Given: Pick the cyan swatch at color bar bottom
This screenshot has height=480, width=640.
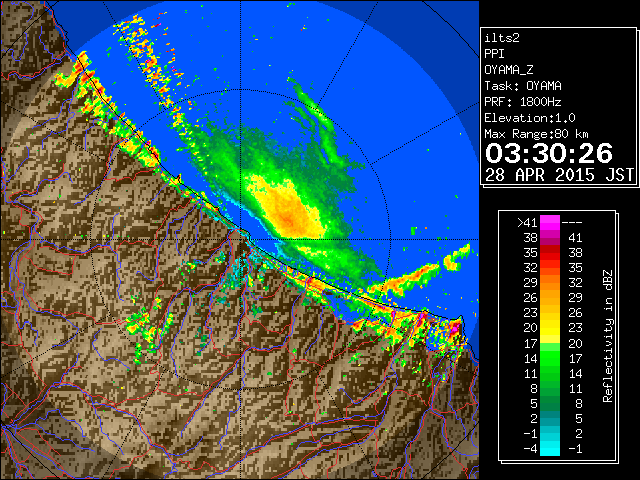Looking at the screenshot, I should point(550,449).
